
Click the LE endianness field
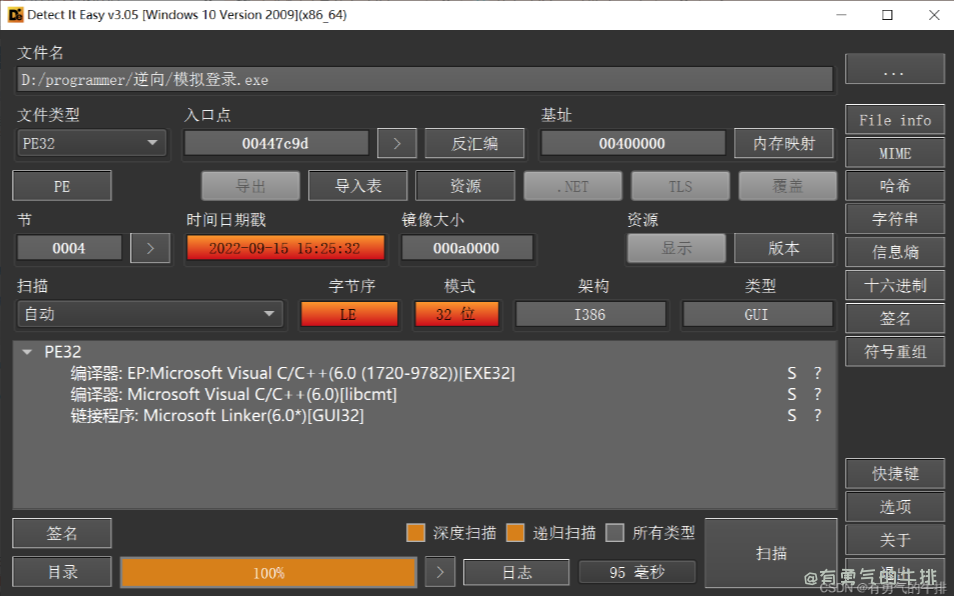pos(349,314)
